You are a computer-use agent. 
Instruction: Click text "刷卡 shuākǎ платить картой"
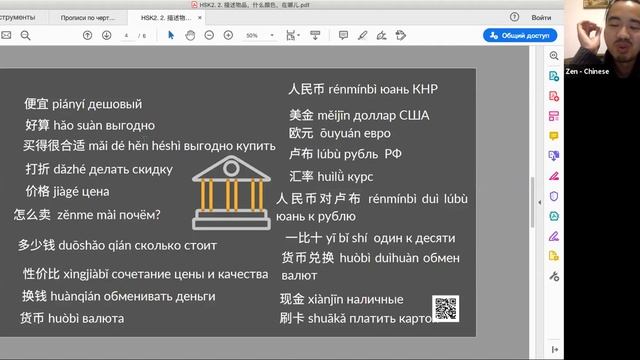358,318
